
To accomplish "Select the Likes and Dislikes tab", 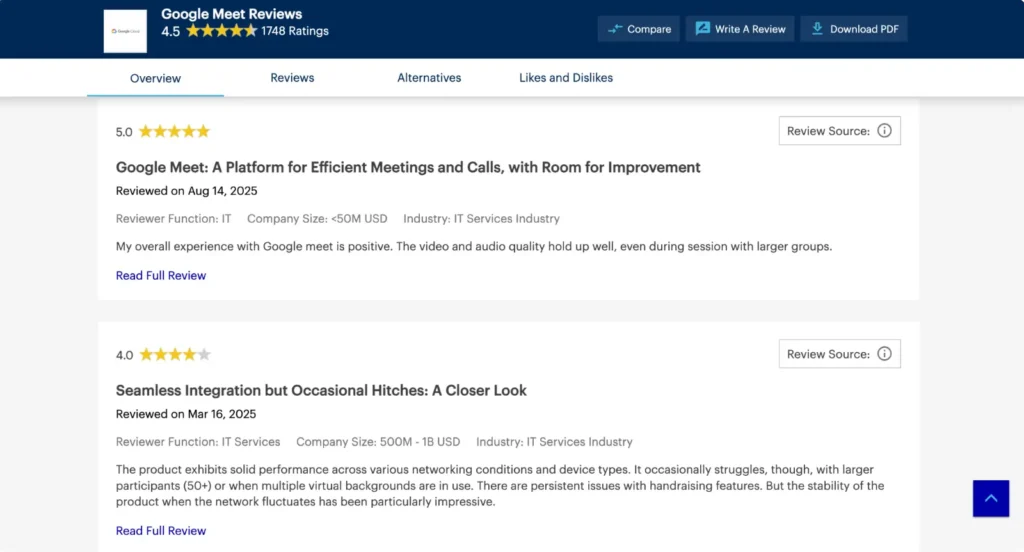I will click(x=566, y=78).
